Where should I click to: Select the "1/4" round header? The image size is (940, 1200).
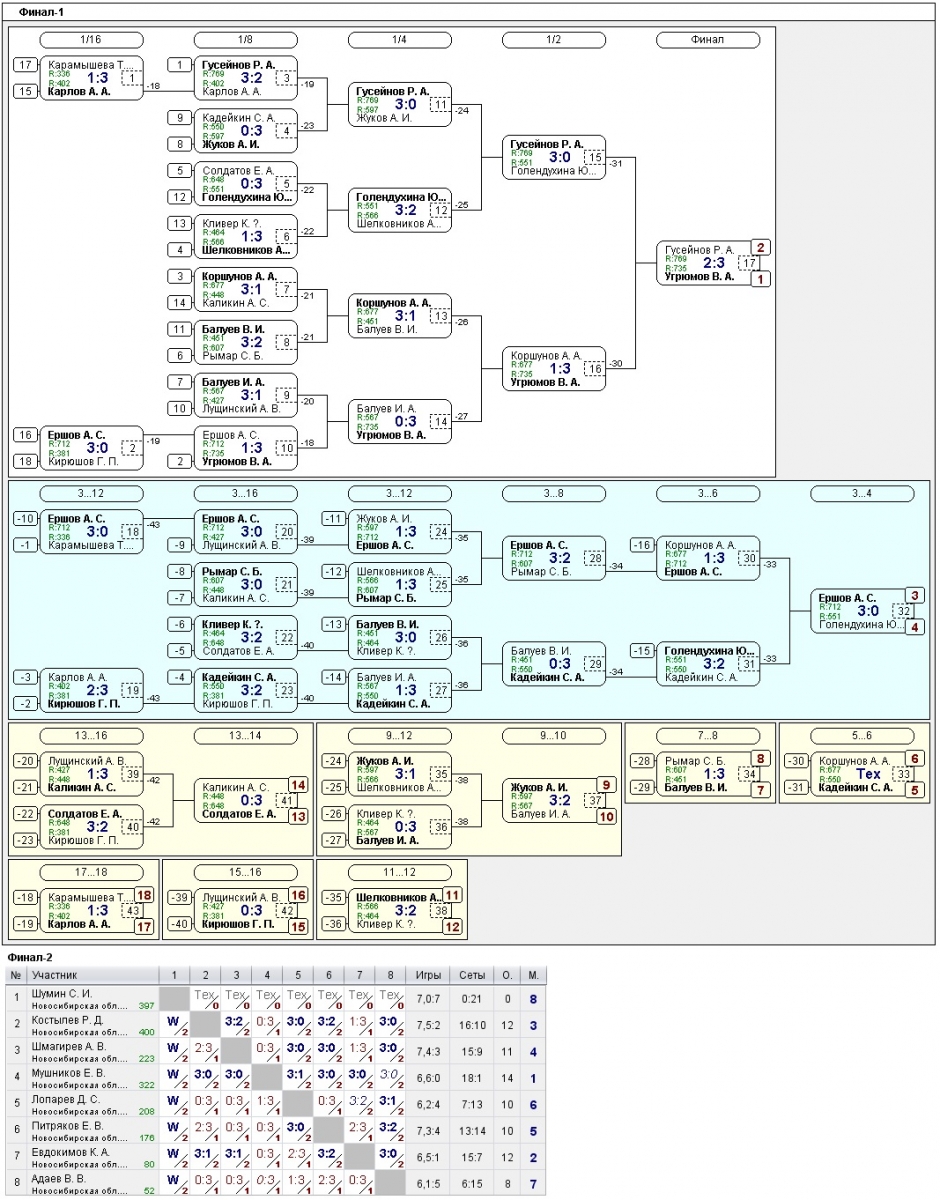click(399, 39)
